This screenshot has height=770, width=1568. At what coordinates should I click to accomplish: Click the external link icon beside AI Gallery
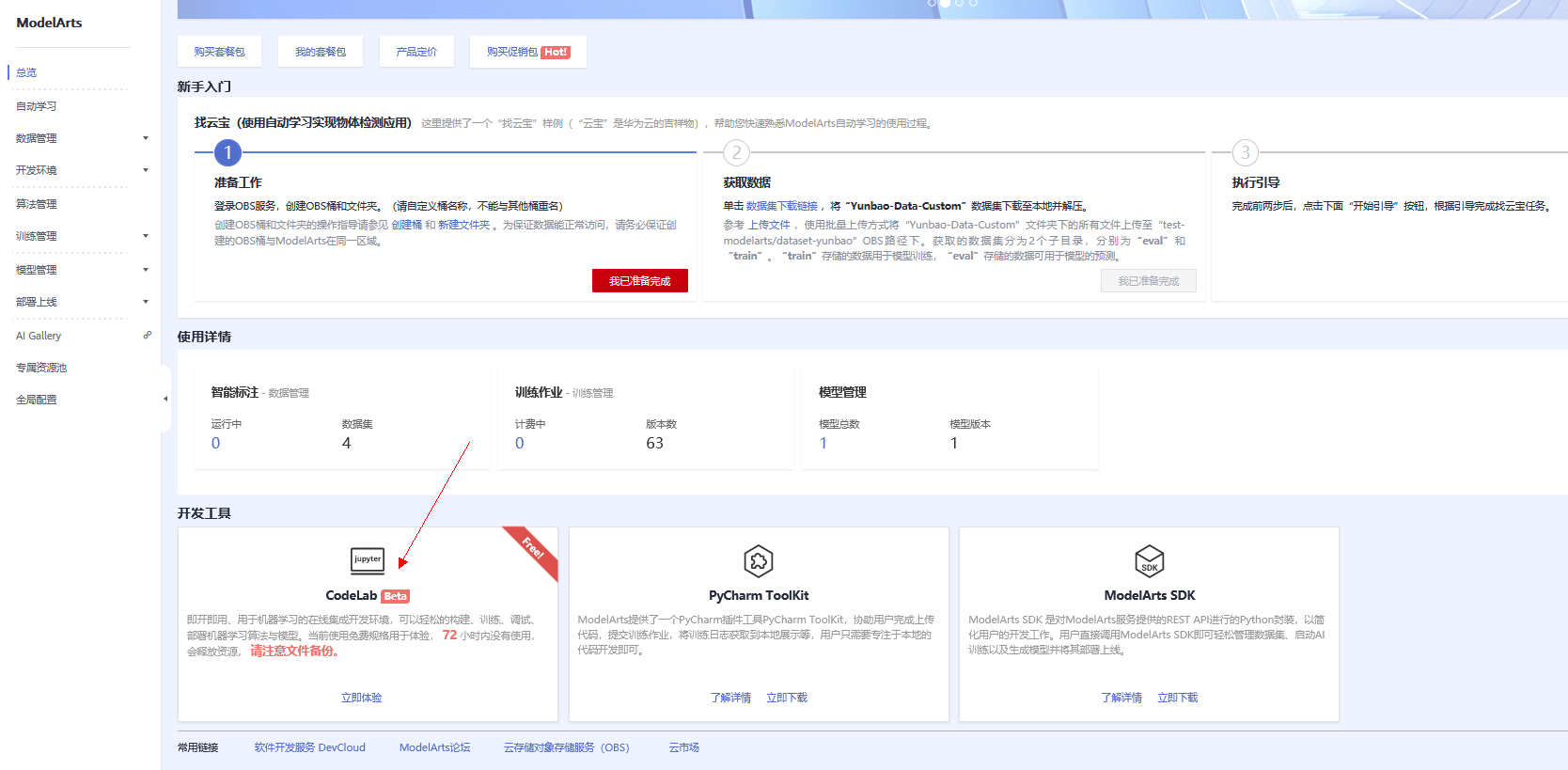(x=147, y=335)
